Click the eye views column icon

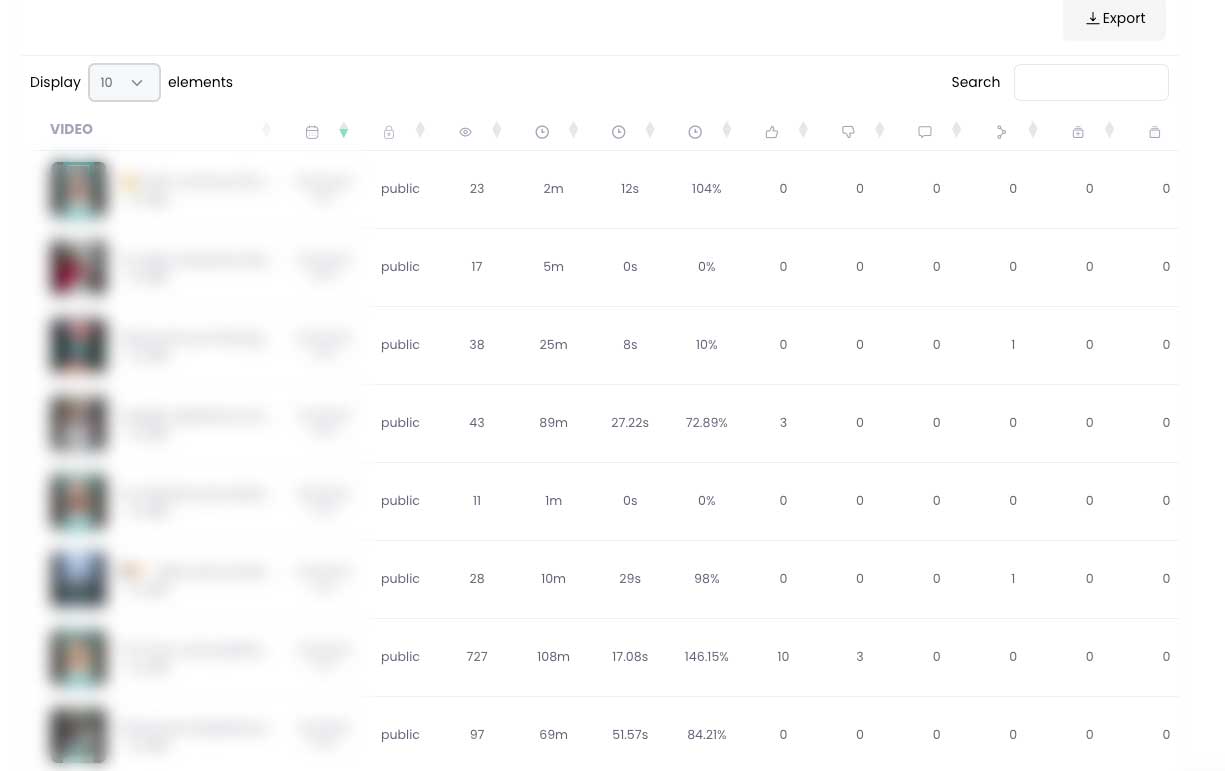click(465, 132)
